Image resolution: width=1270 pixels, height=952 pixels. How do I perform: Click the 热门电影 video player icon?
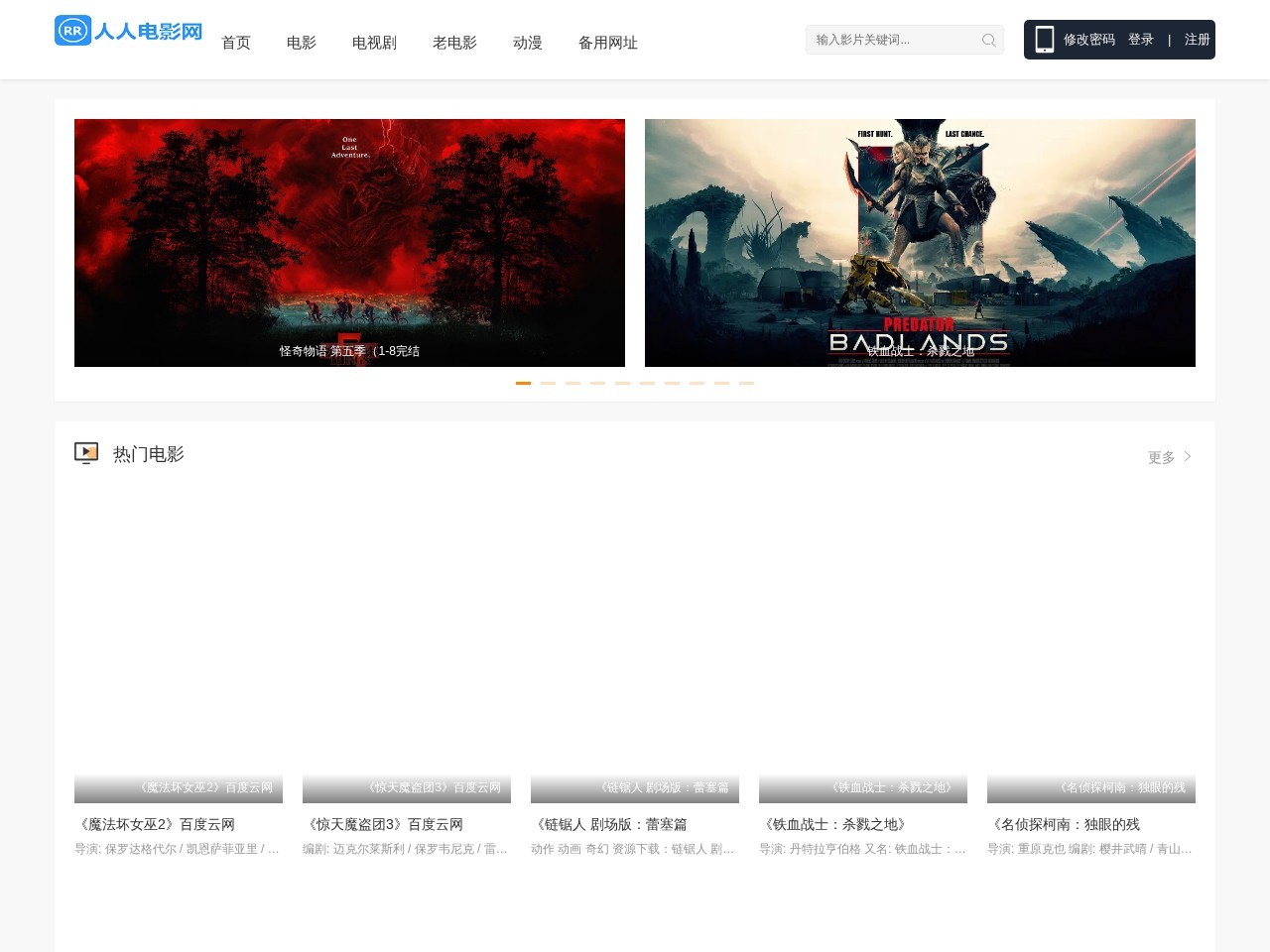[x=86, y=453]
